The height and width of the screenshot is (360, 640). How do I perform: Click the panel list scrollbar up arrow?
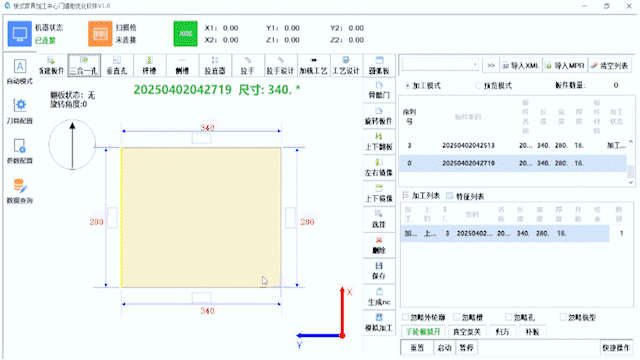coord(631,142)
